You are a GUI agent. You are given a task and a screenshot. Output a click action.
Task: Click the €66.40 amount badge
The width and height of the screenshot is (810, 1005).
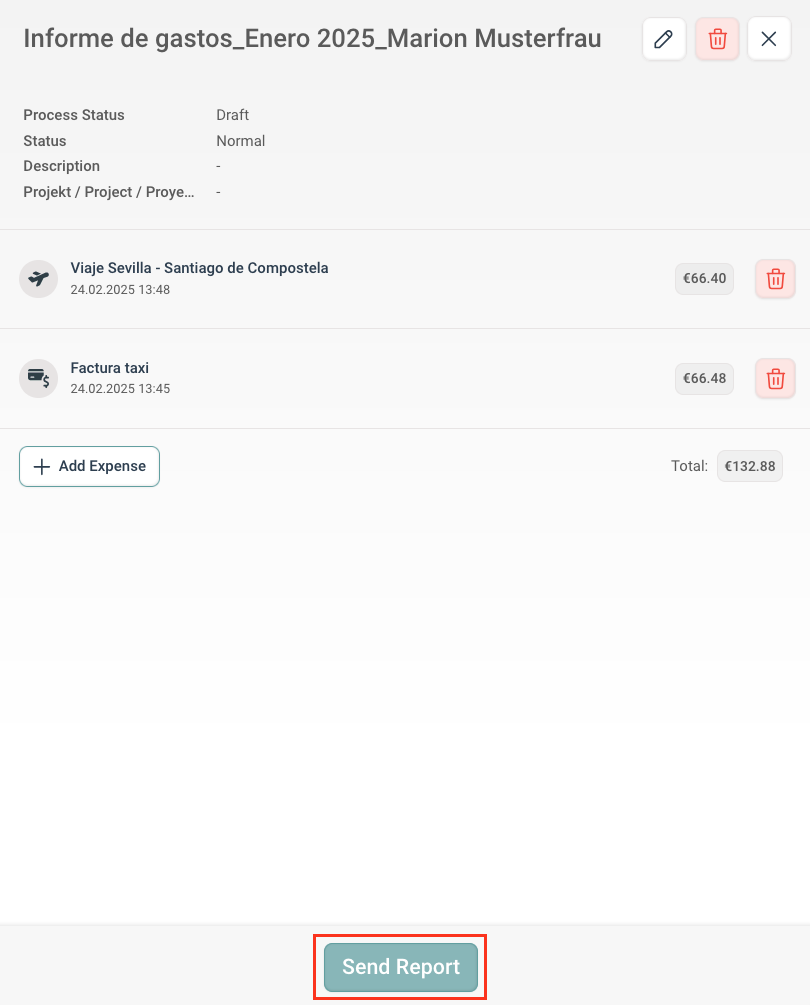point(704,279)
